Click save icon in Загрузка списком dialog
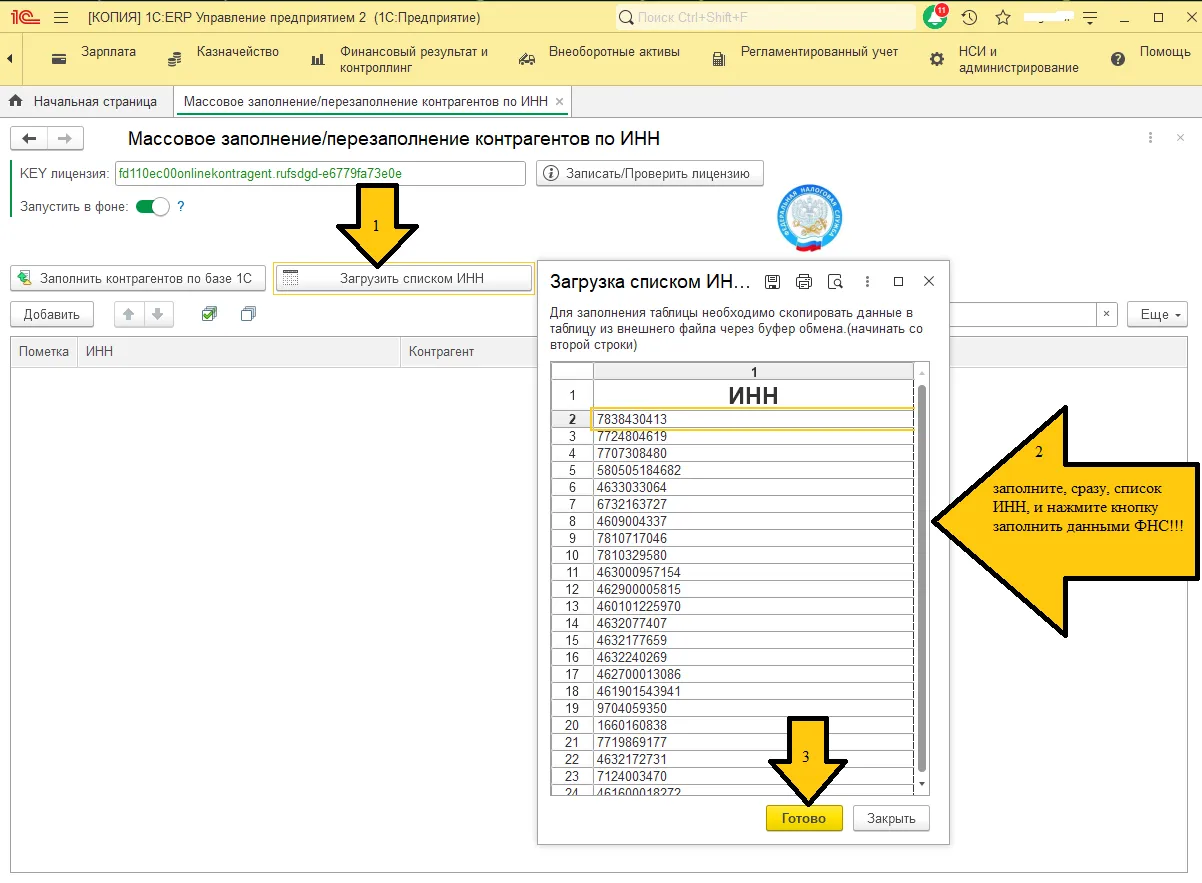The image size is (1202, 883). pos(773,282)
